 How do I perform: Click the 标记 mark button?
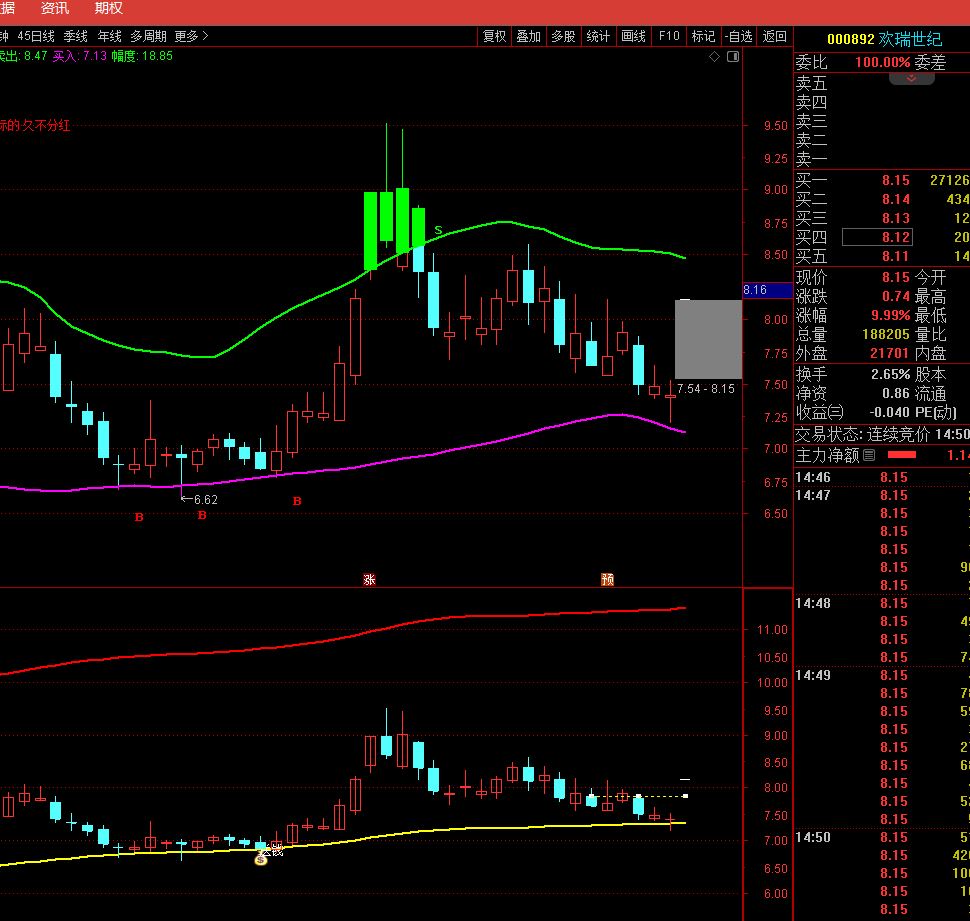pos(703,36)
